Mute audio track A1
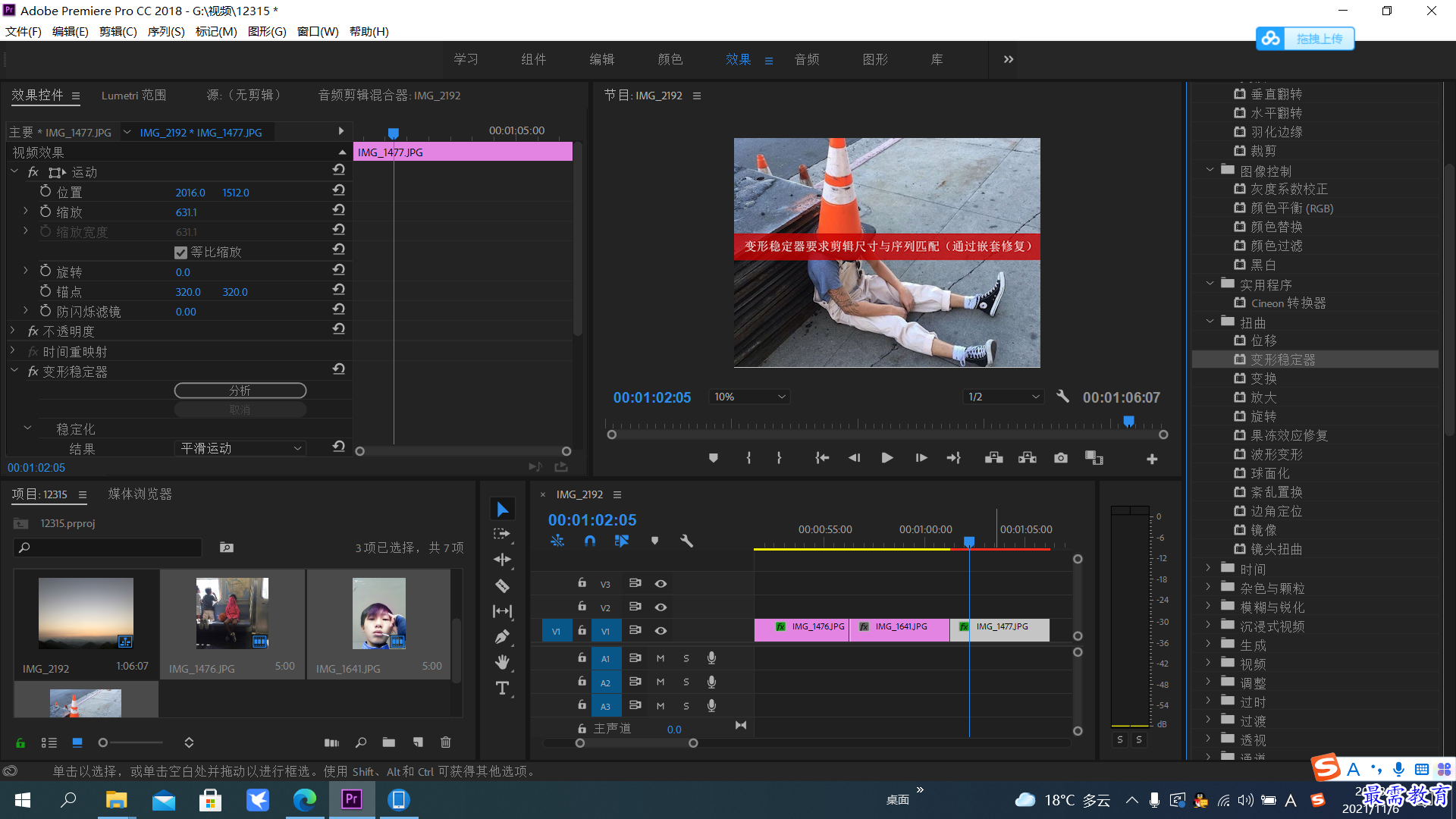 pos(661,659)
